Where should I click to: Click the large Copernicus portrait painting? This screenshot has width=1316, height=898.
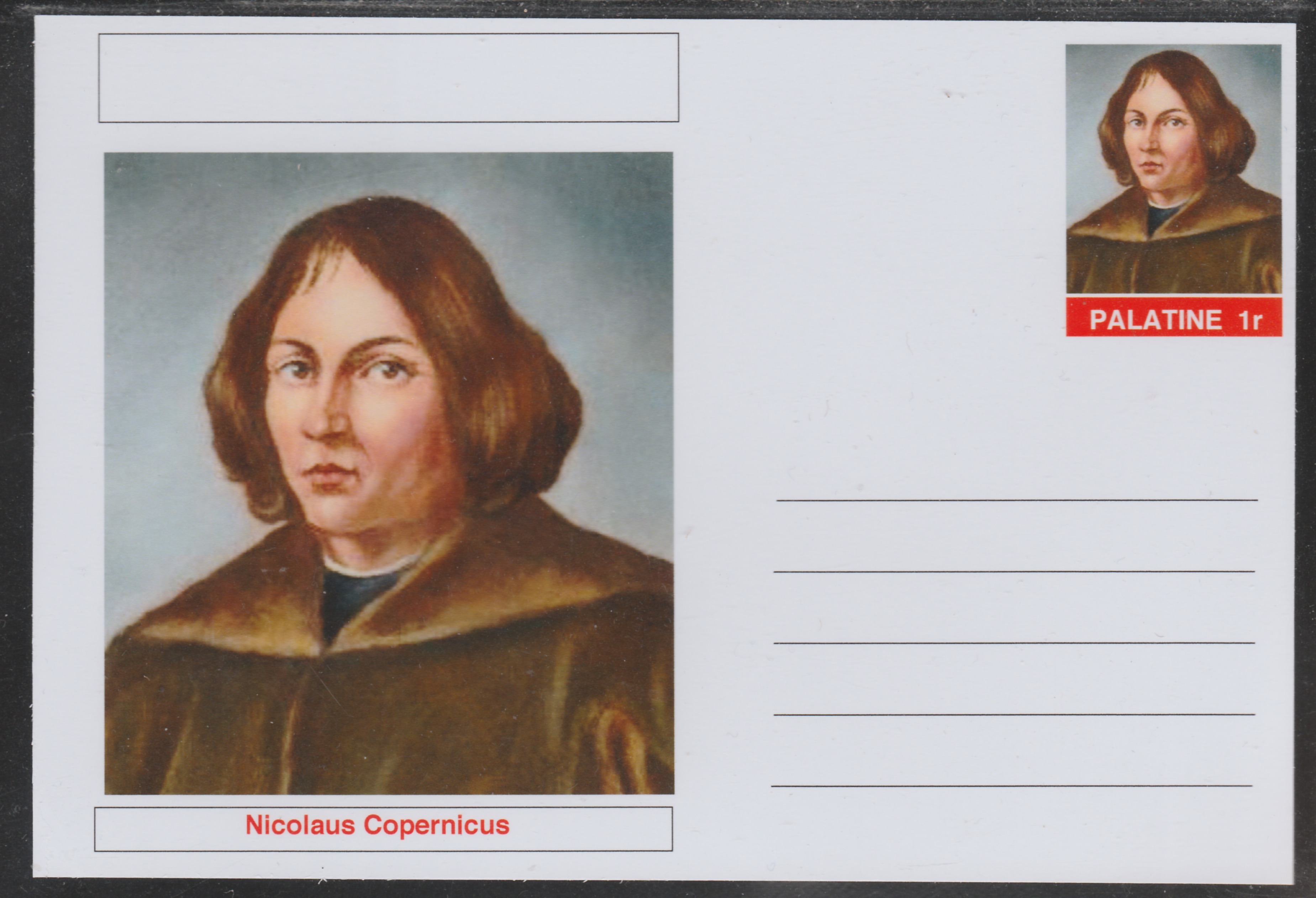pyautogui.click(x=389, y=473)
